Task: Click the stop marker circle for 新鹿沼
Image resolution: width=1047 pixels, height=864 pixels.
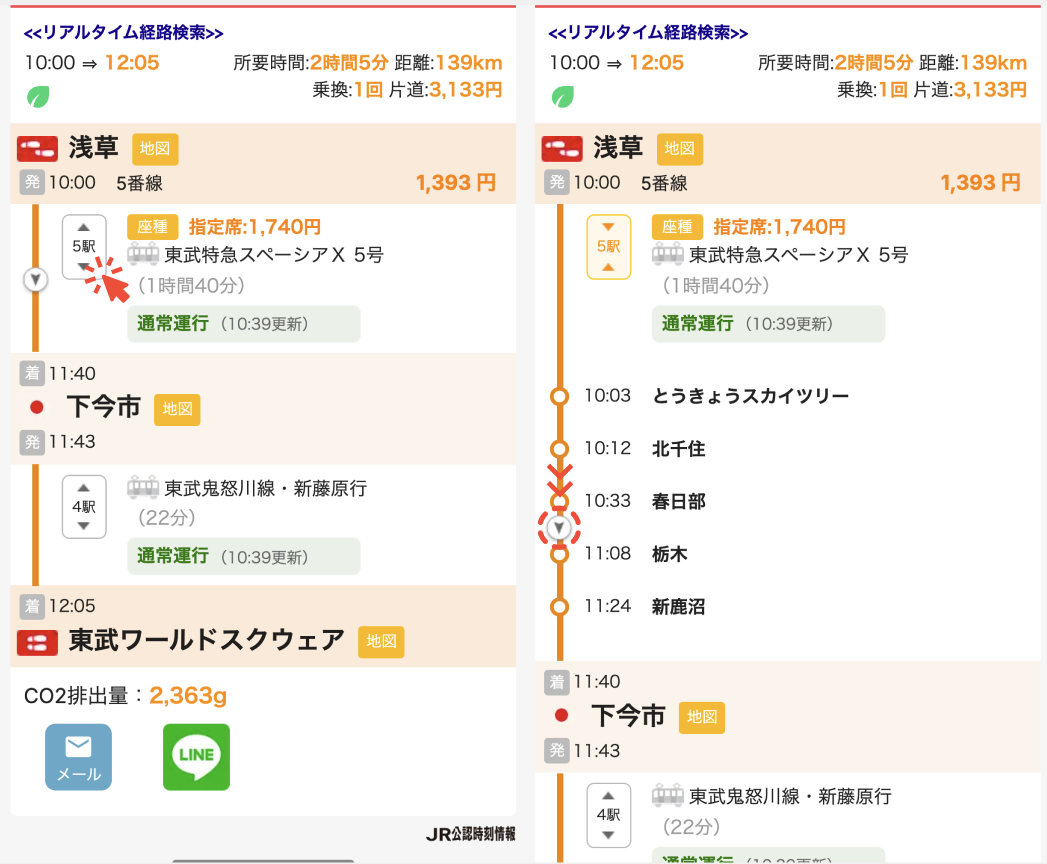Action: [560, 607]
